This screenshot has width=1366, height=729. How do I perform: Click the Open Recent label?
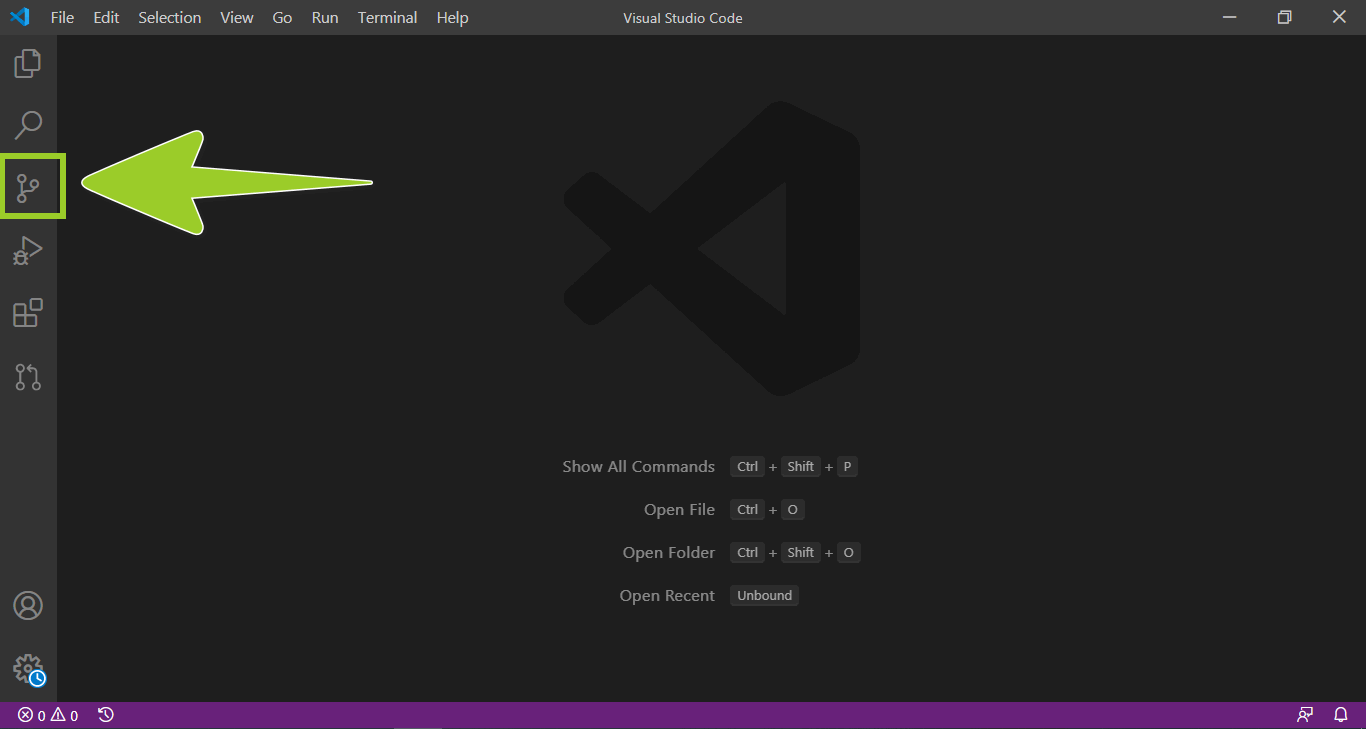click(667, 596)
